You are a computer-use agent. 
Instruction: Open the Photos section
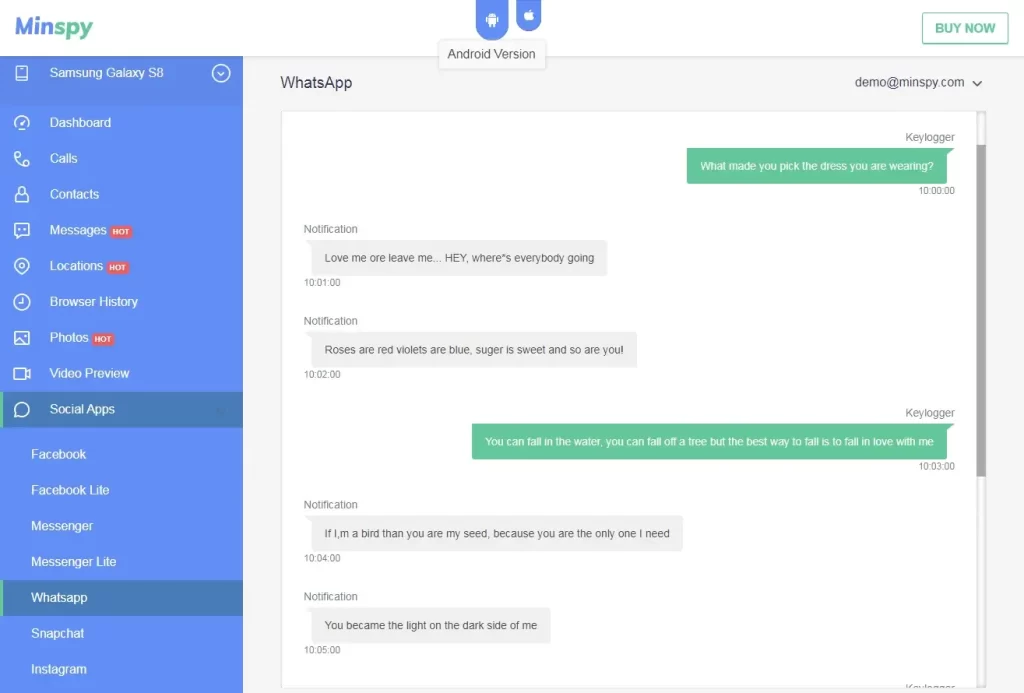coord(121,338)
